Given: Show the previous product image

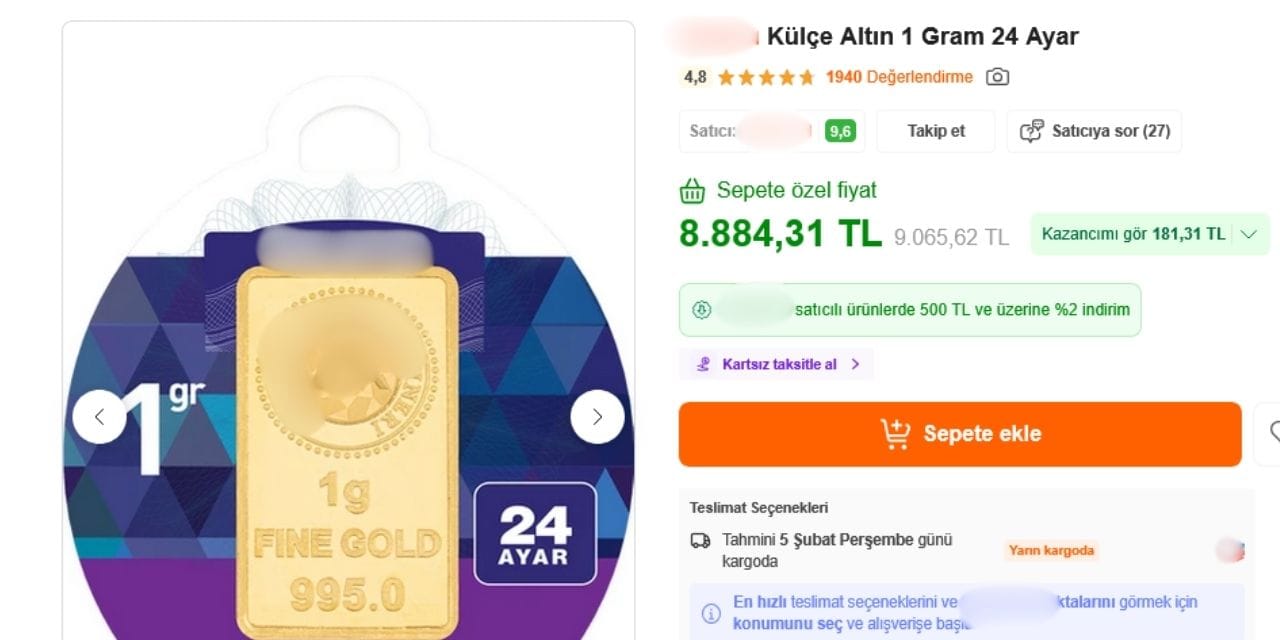Looking at the screenshot, I should 99,417.
